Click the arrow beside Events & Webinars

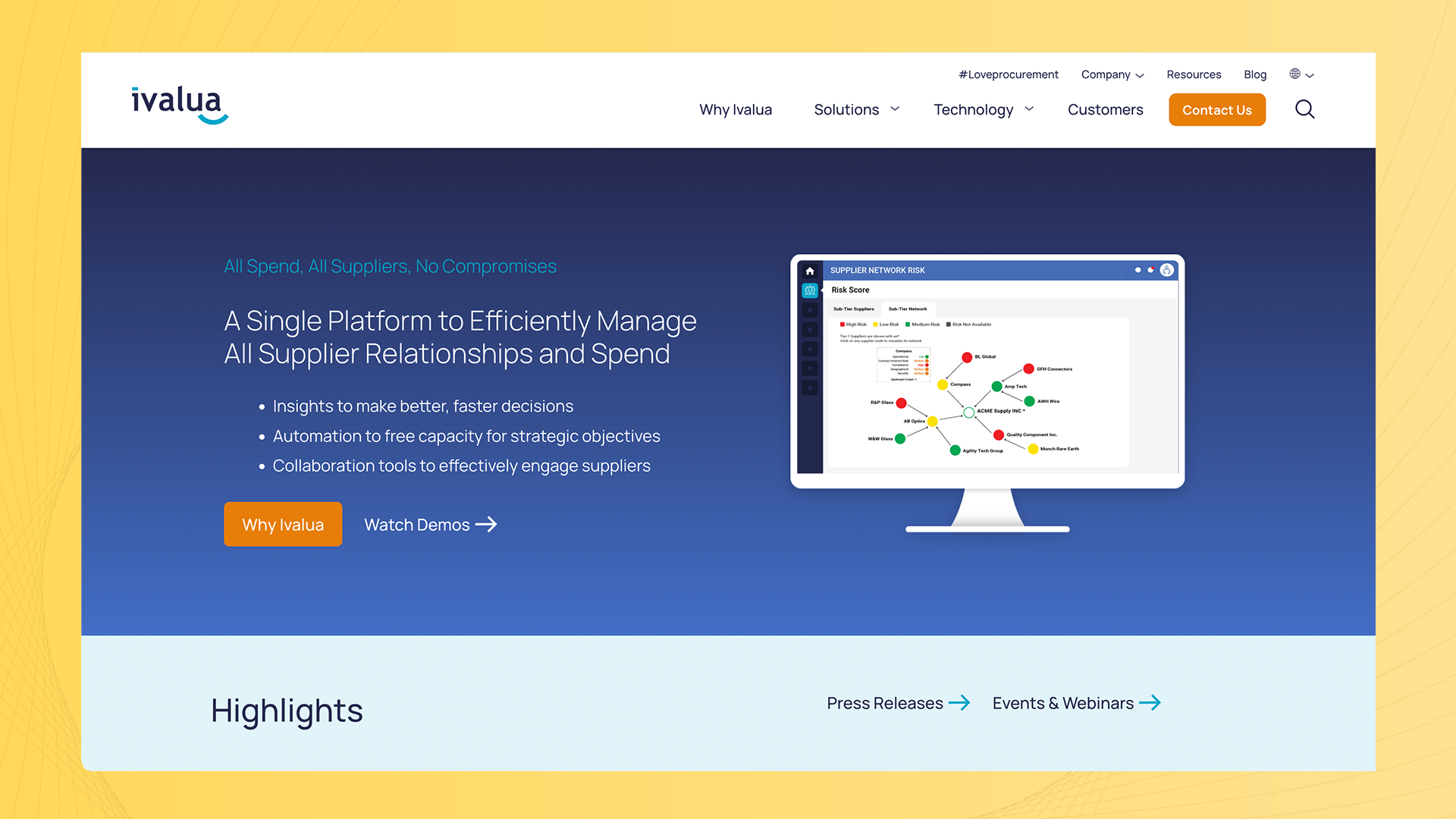[x=1150, y=703]
